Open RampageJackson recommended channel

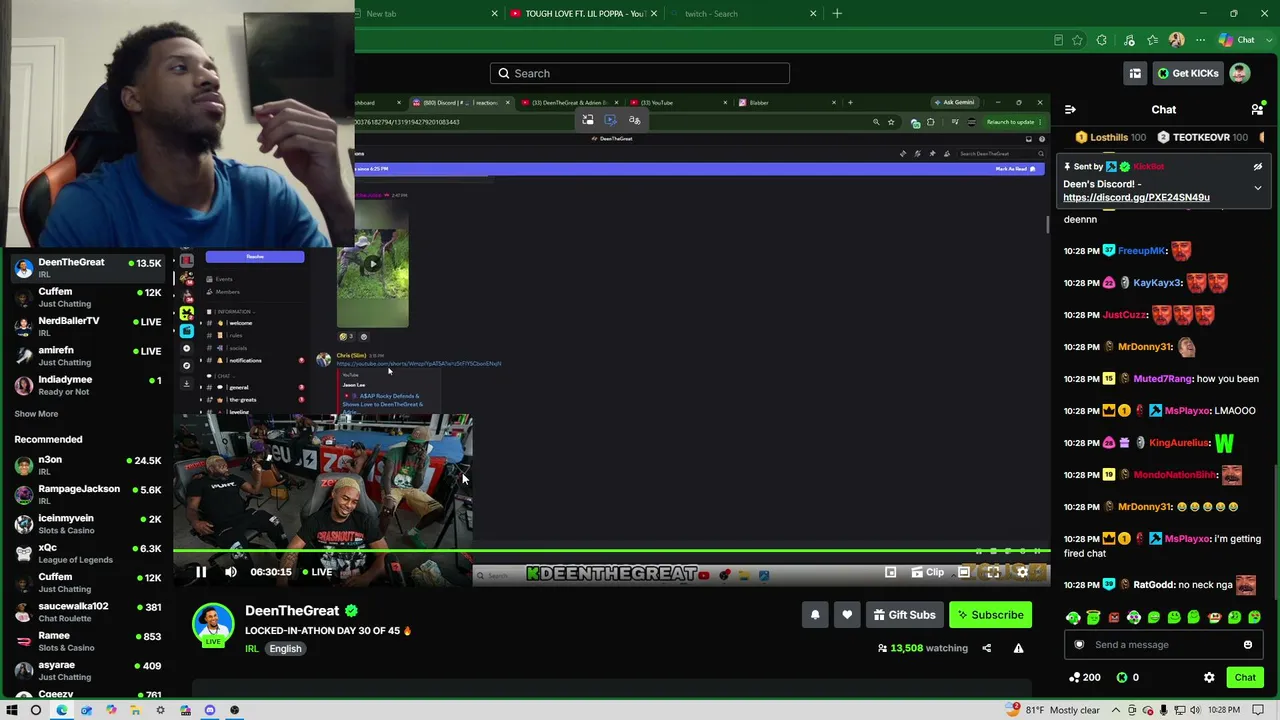coord(87,494)
